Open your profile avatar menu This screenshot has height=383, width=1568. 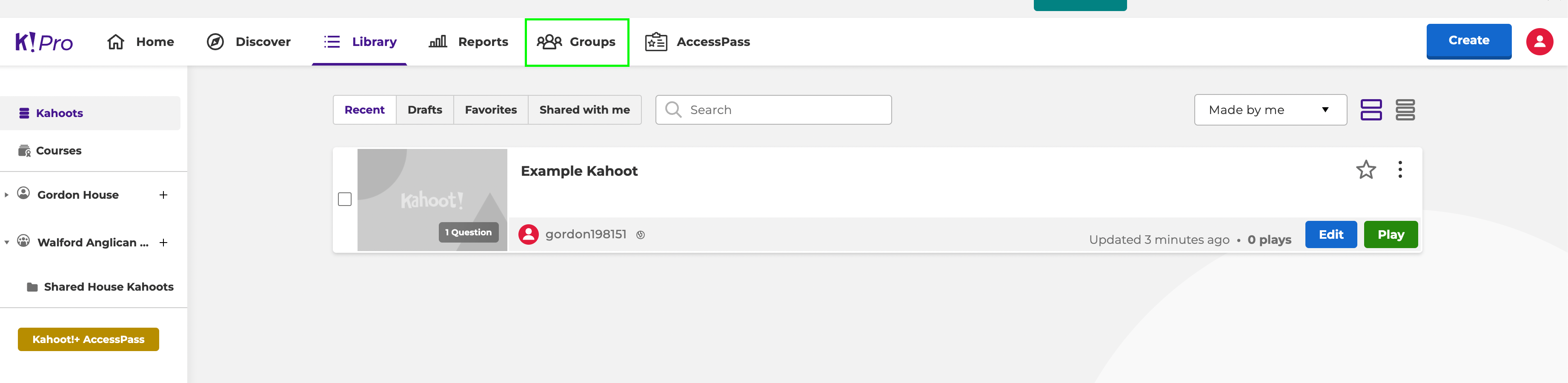pyautogui.click(x=1541, y=41)
